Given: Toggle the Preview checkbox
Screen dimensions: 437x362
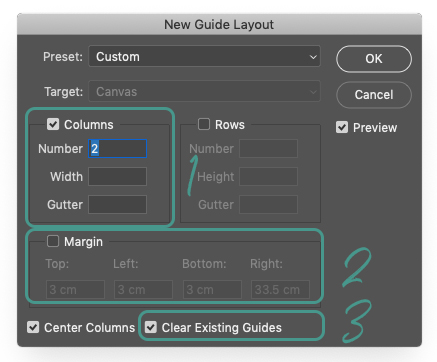Looking at the screenshot, I should pos(342,127).
